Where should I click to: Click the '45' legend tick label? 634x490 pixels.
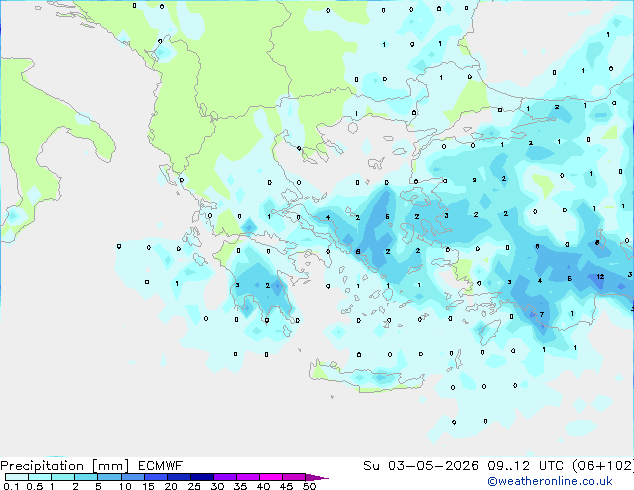pos(286,486)
